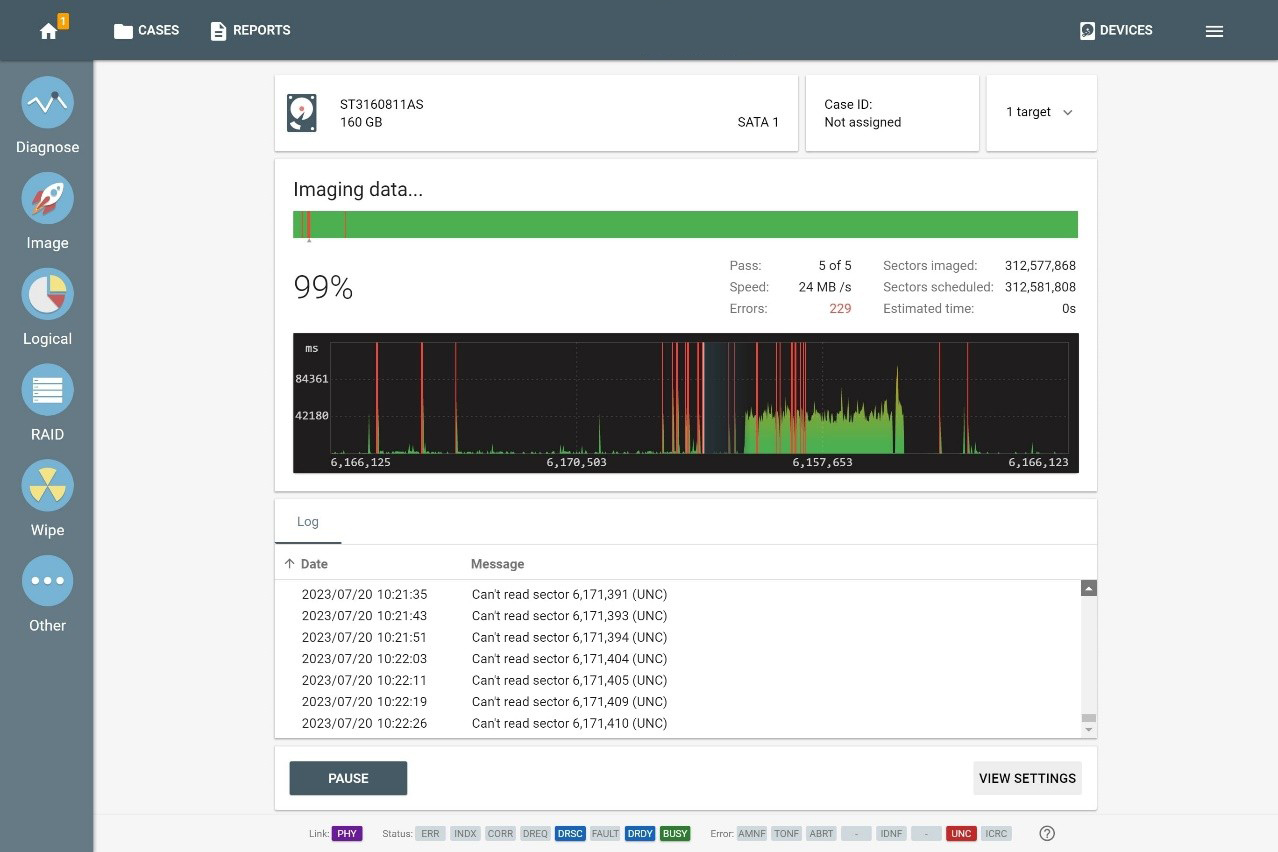Select log entry for sector 6,171,404
This screenshot has height=852, width=1278.
(678, 659)
